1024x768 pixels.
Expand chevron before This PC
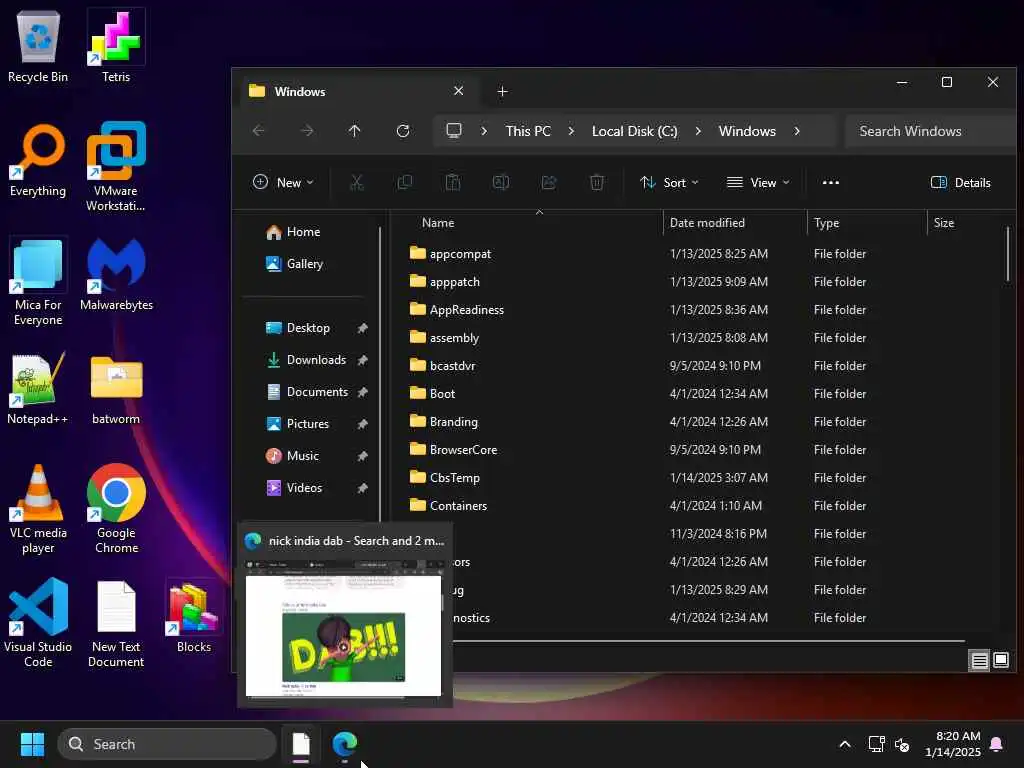tap(484, 131)
